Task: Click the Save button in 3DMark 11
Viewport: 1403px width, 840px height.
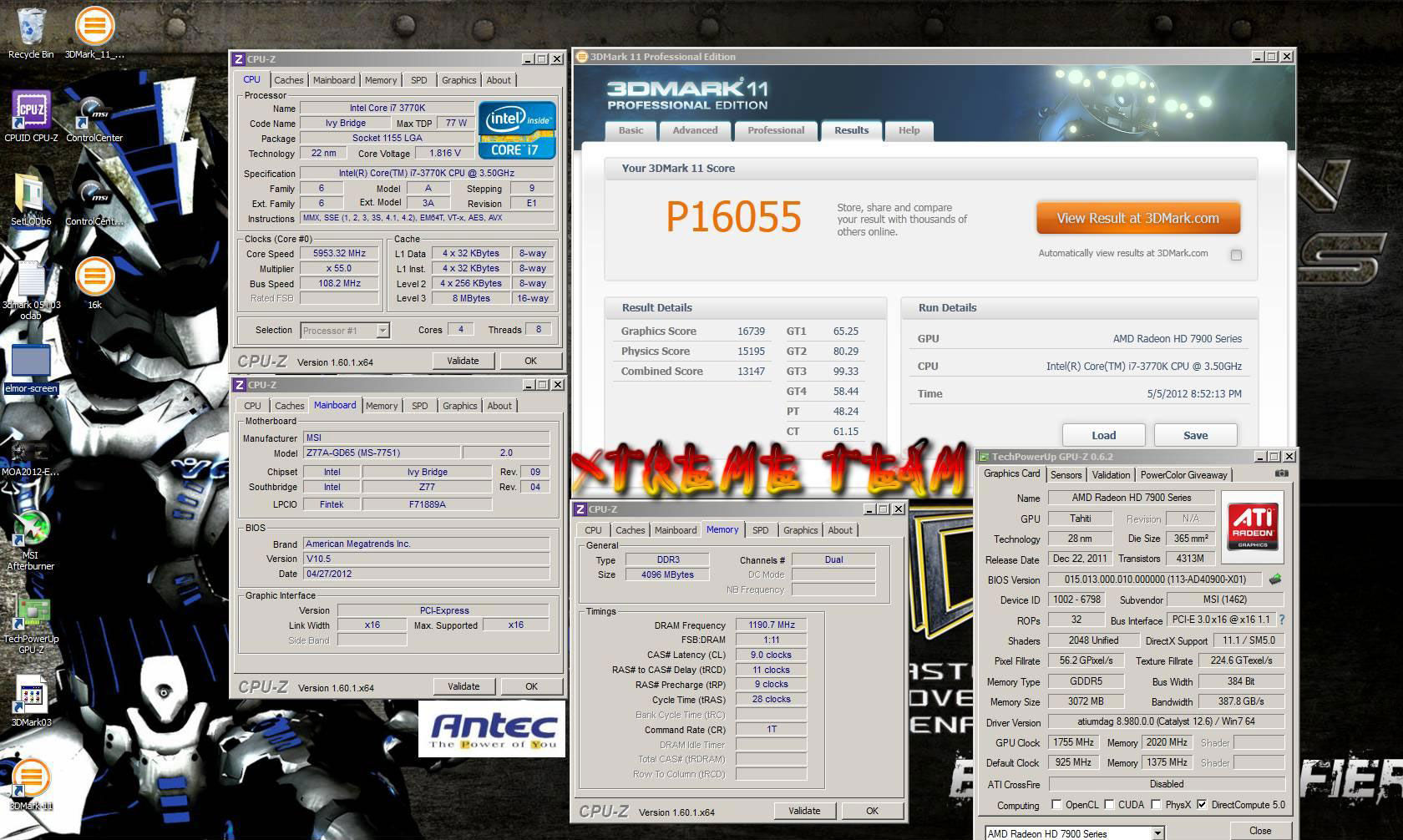Action: click(x=1195, y=435)
